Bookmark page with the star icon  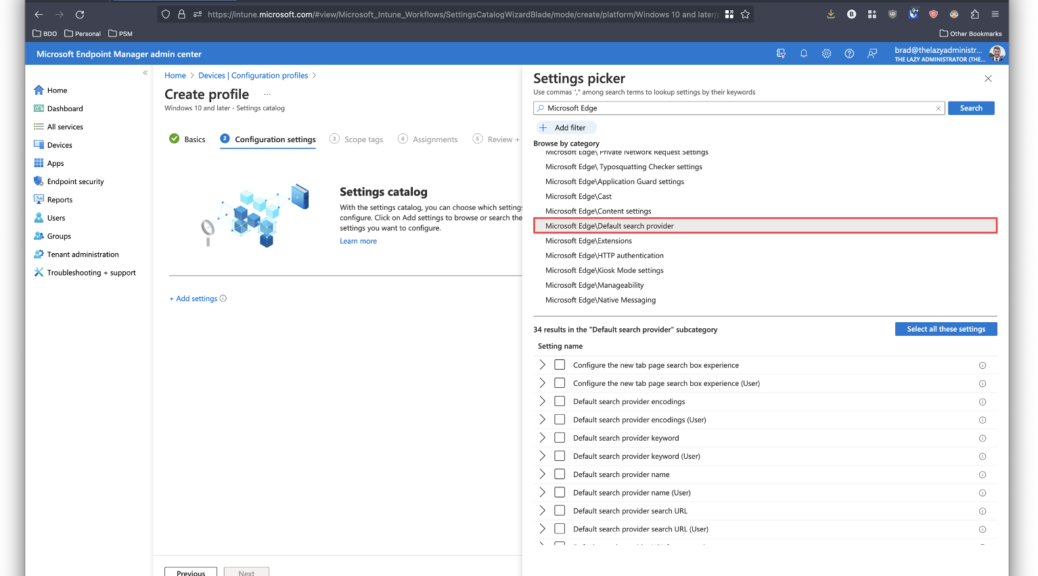click(745, 14)
